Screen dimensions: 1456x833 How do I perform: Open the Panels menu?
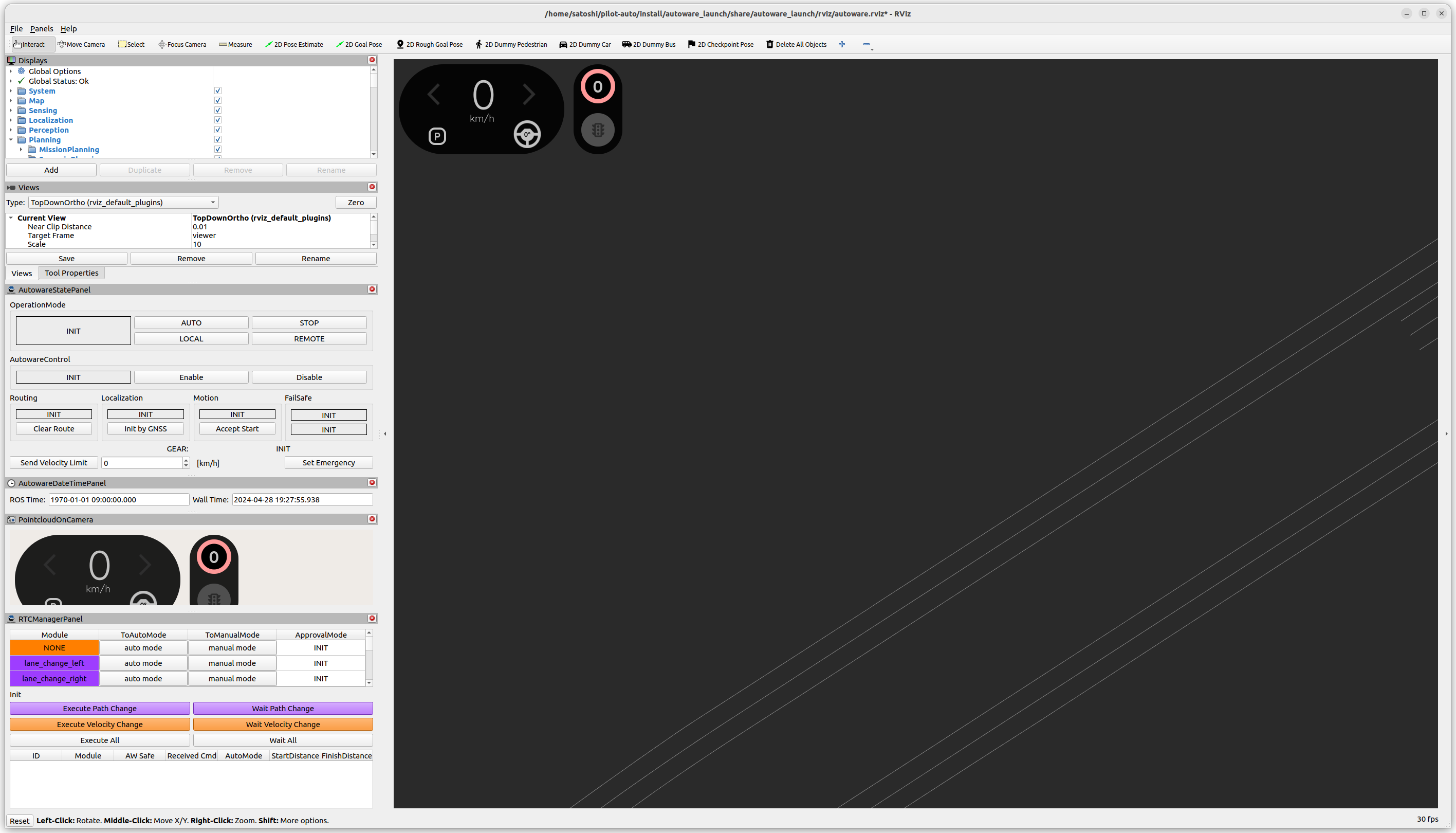[x=41, y=29]
